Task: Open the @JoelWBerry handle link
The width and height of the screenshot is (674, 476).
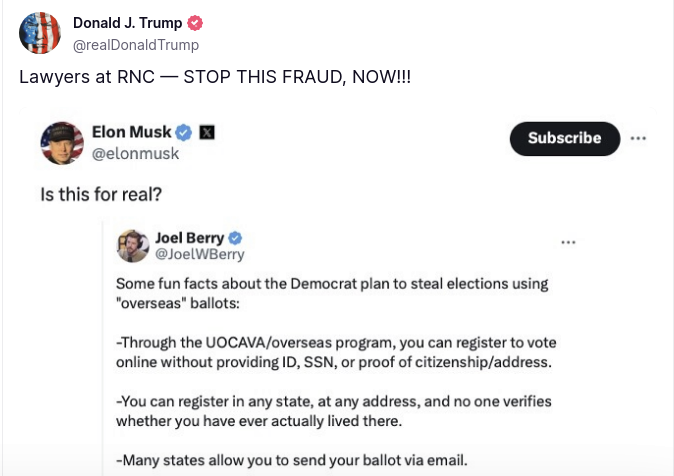Action: (199, 255)
